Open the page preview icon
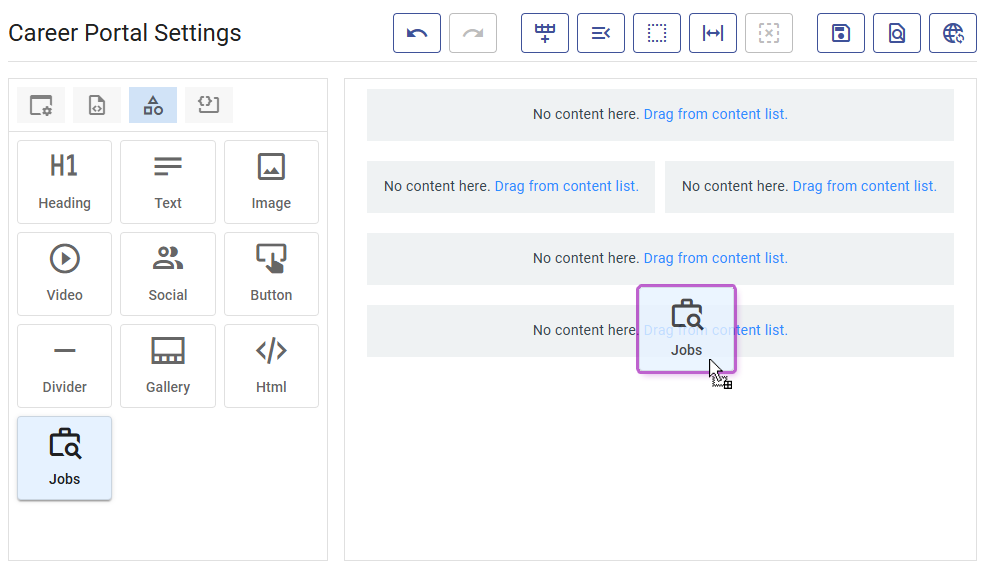The height and width of the screenshot is (573, 988). (x=897, y=33)
